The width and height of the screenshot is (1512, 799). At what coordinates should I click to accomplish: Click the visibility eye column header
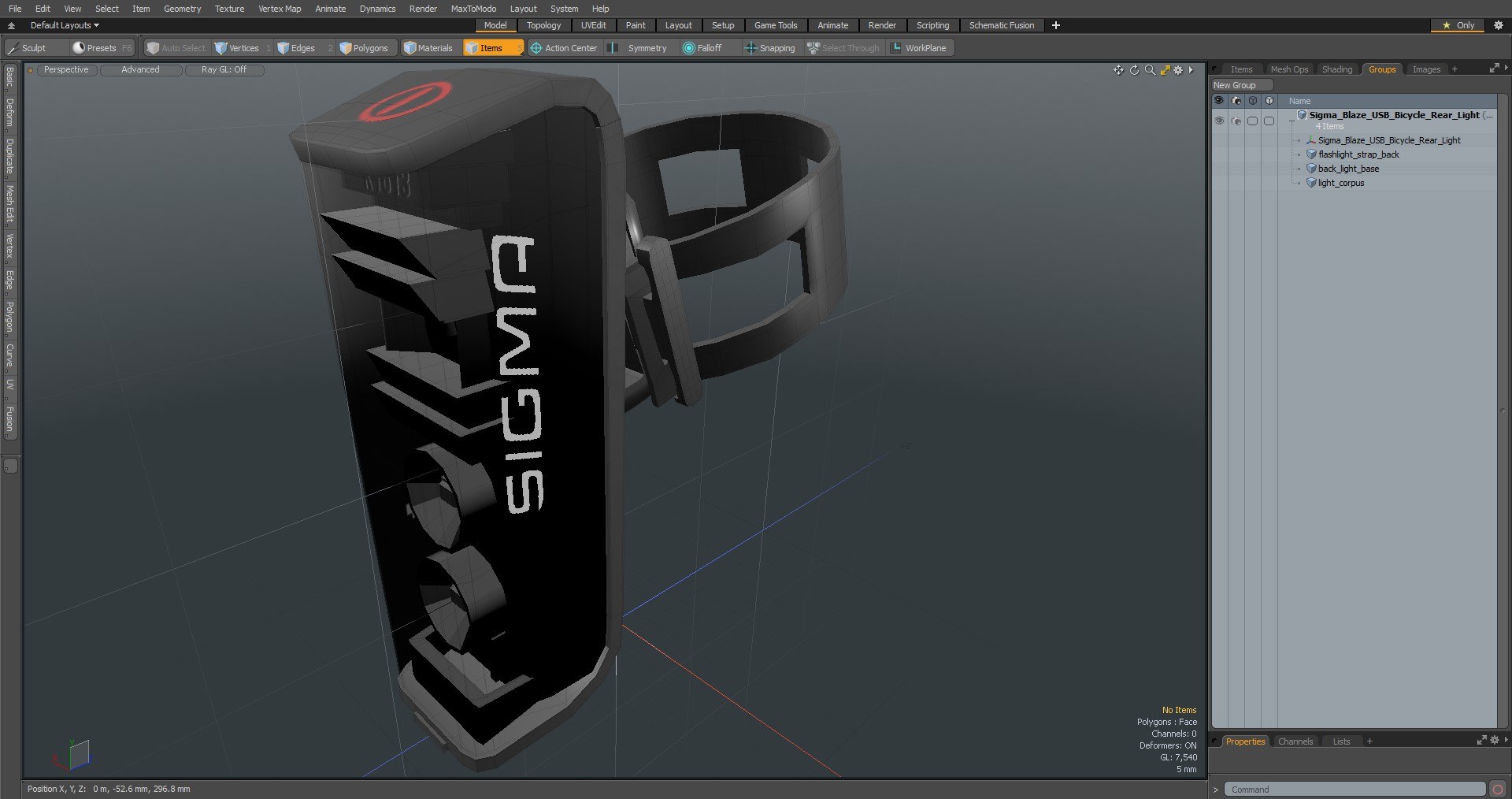click(1219, 101)
